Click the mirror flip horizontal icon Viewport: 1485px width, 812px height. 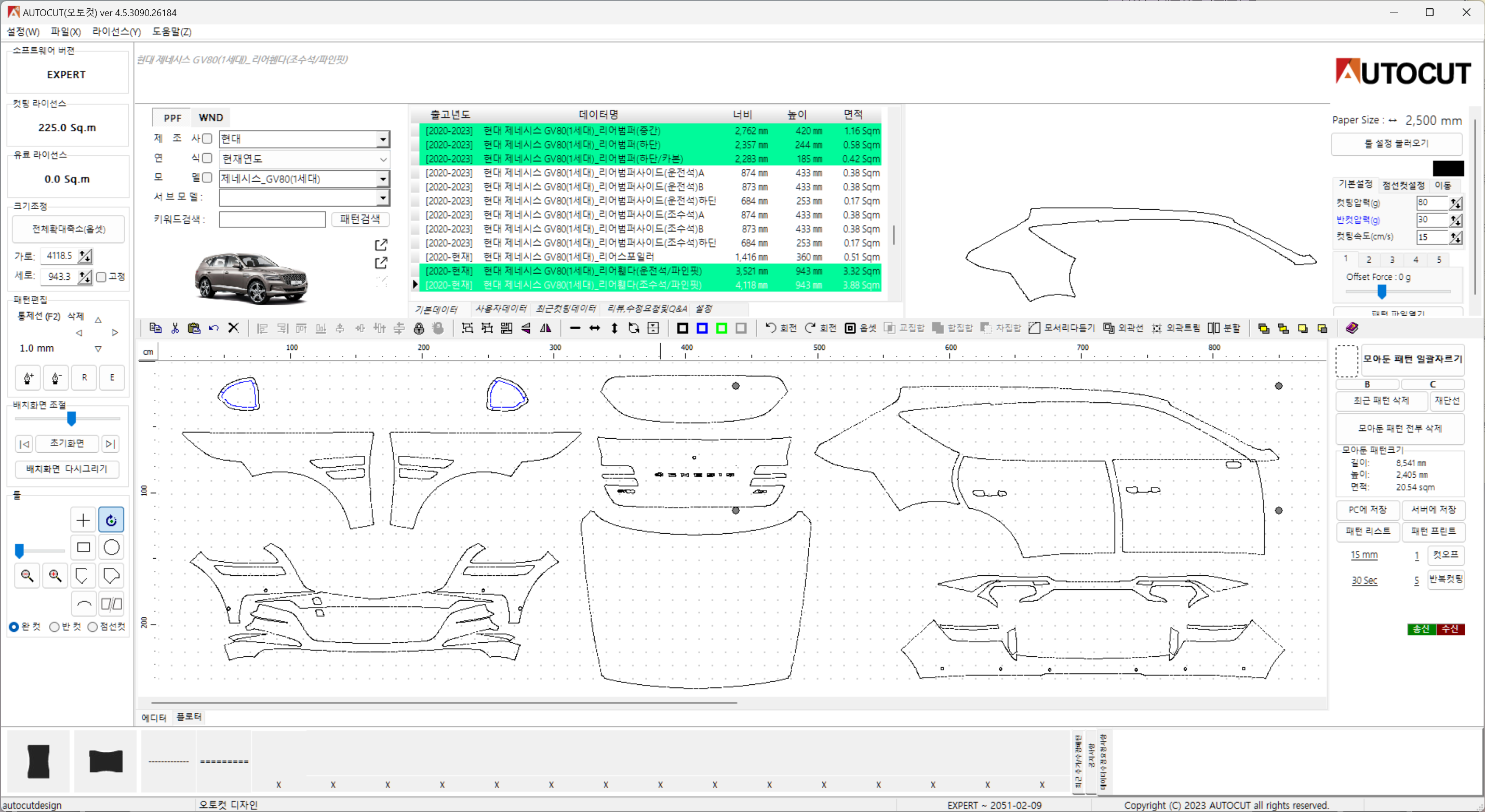545,328
